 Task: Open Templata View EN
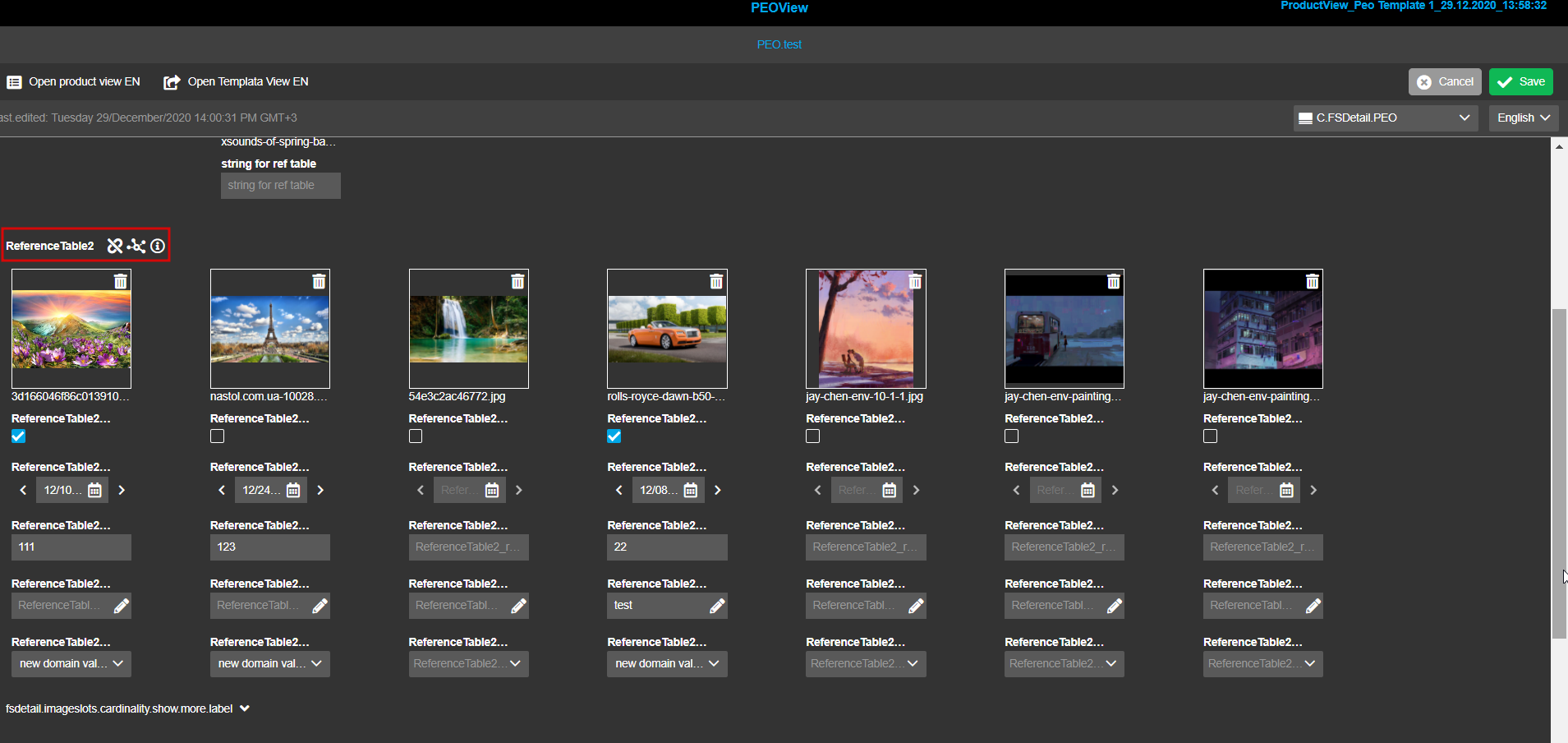coord(237,81)
